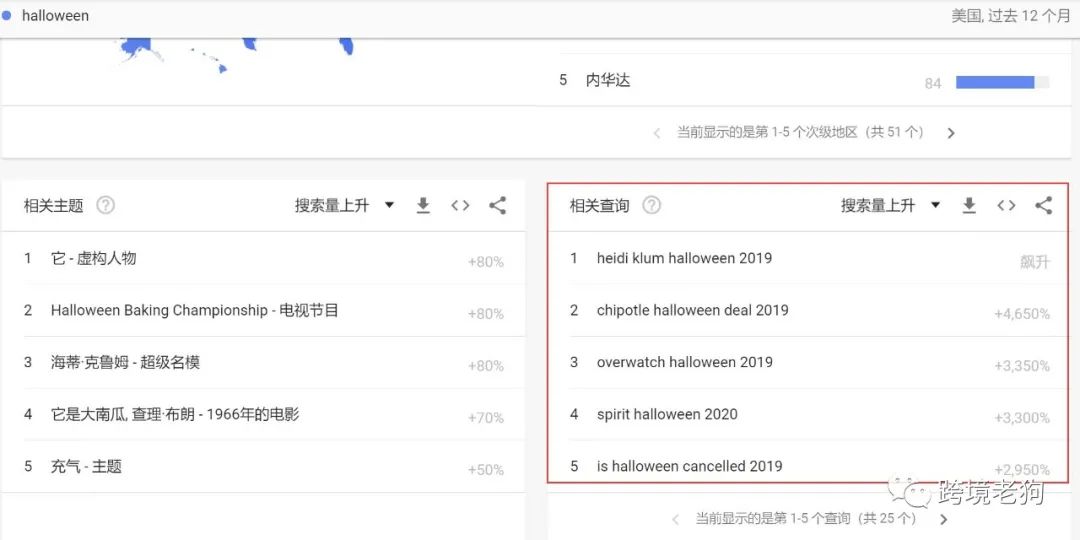Click the halloween search term label

tap(55, 16)
